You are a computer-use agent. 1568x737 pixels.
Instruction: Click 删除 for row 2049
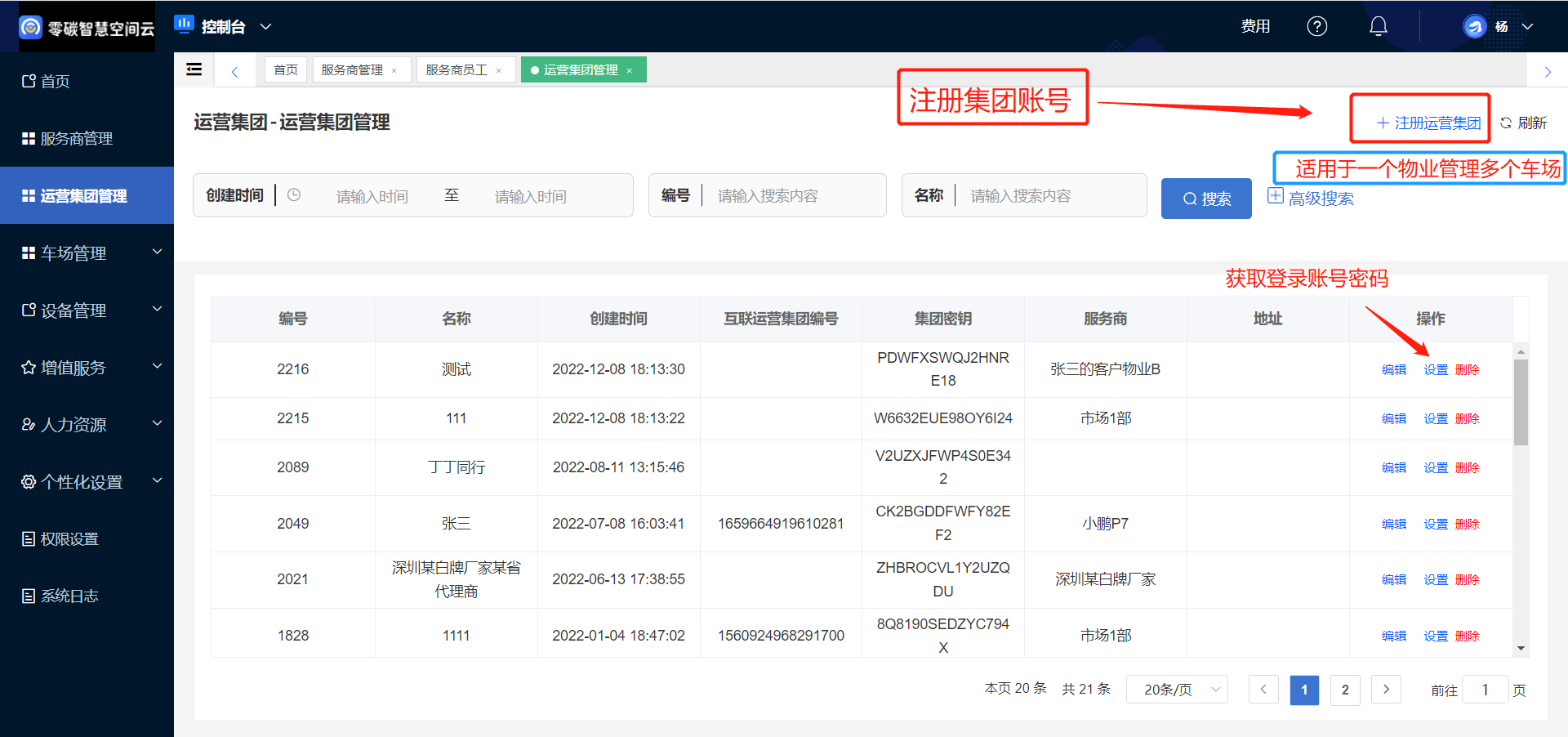pos(1467,524)
